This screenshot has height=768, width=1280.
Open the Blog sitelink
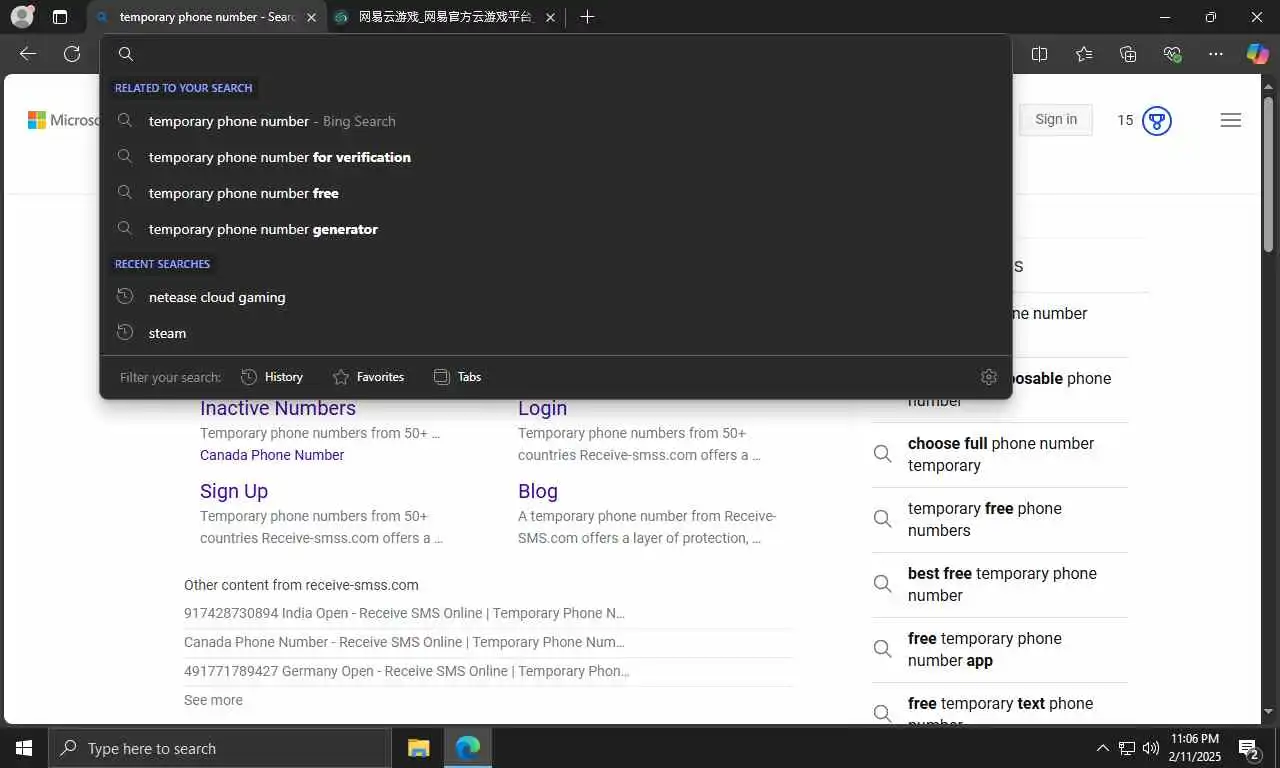tap(538, 491)
